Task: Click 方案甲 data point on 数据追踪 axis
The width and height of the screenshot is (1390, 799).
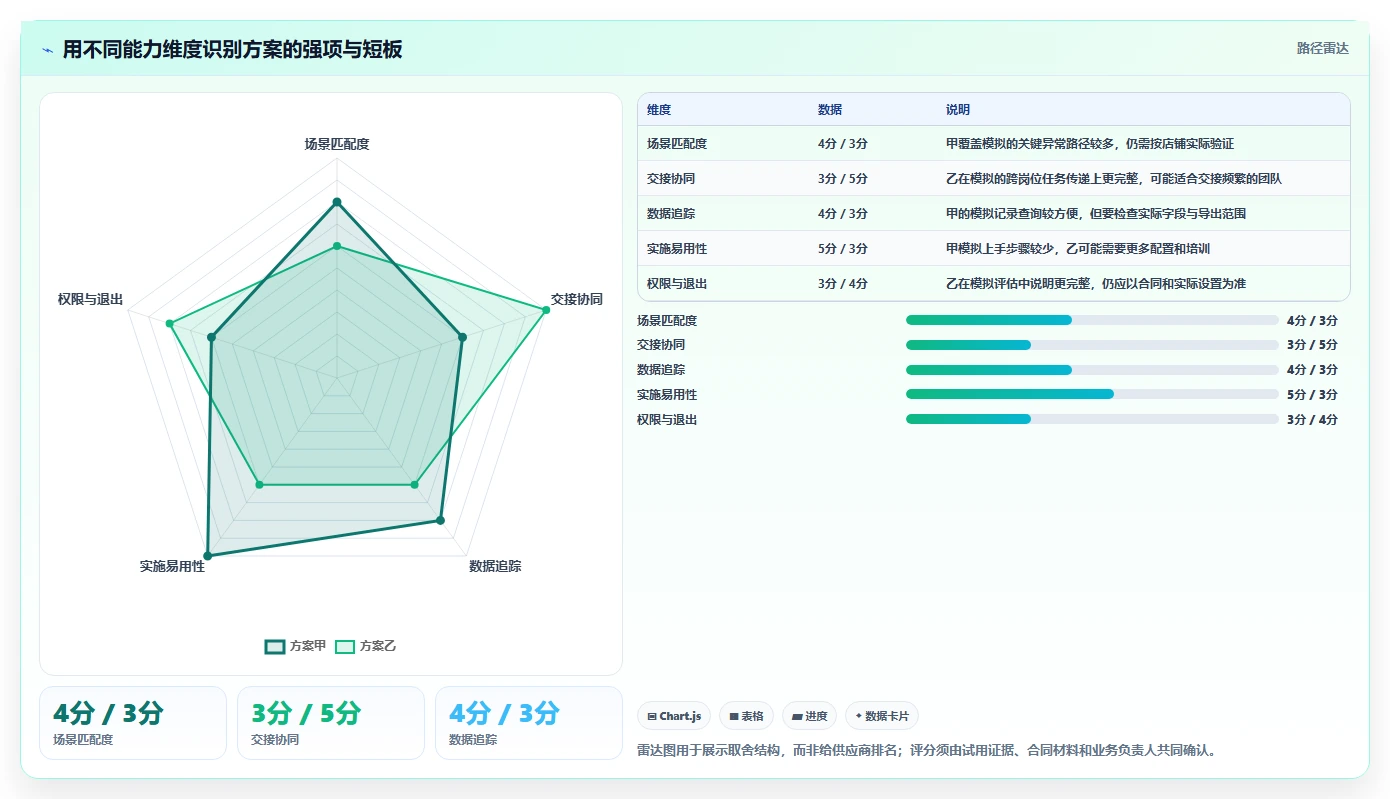Action: [440, 520]
